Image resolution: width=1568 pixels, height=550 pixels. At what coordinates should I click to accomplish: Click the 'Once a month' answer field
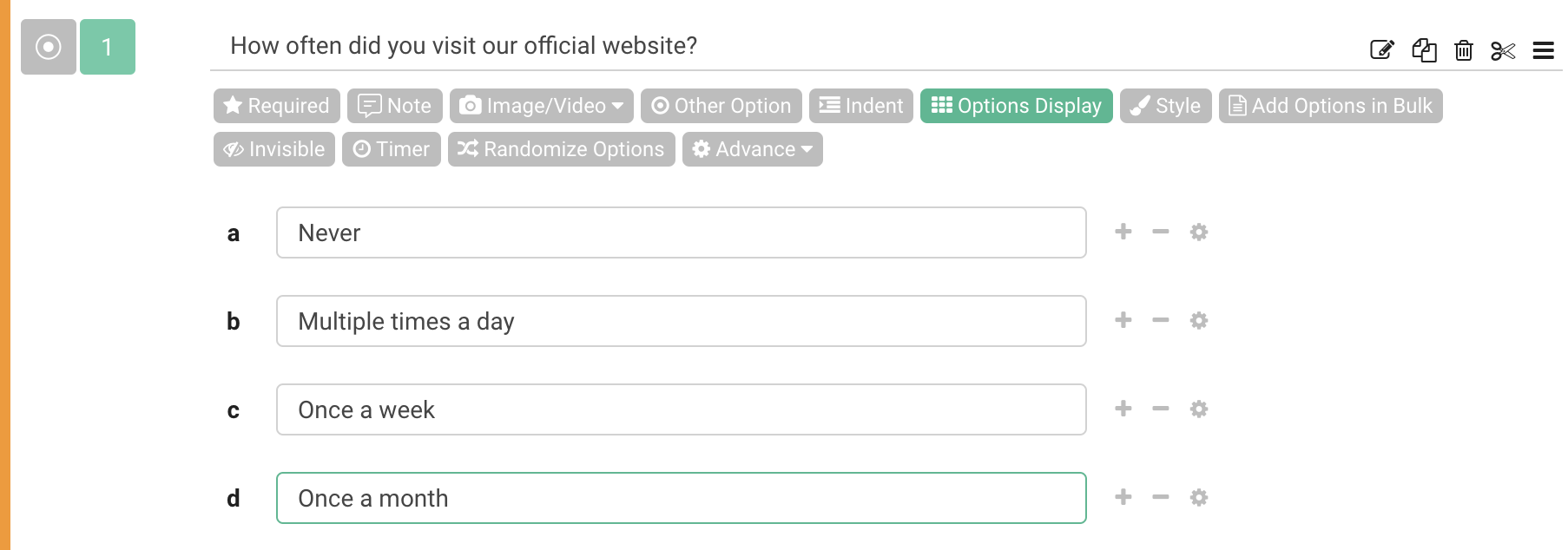(682, 497)
